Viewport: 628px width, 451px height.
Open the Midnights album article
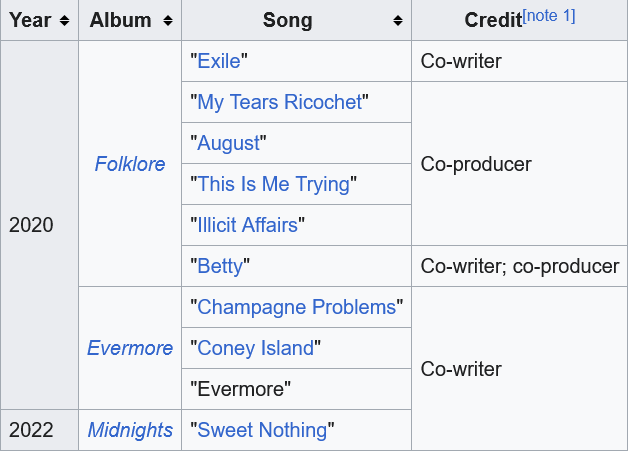coord(130,430)
